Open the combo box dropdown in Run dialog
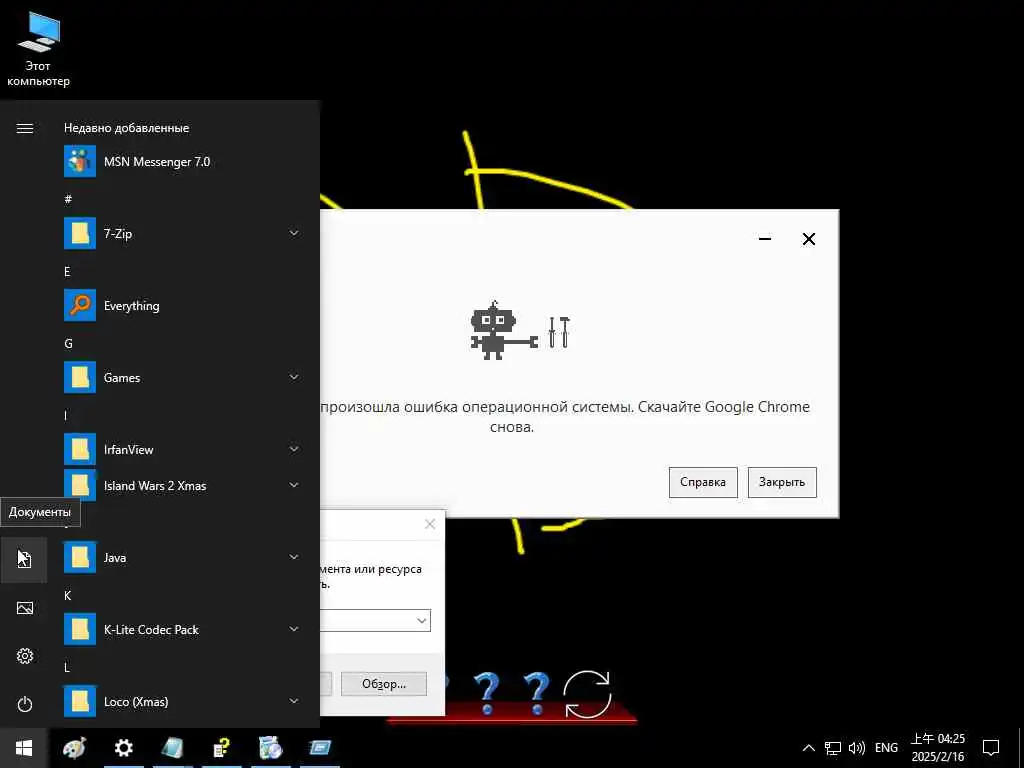1024x768 pixels. pyautogui.click(x=422, y=620)
